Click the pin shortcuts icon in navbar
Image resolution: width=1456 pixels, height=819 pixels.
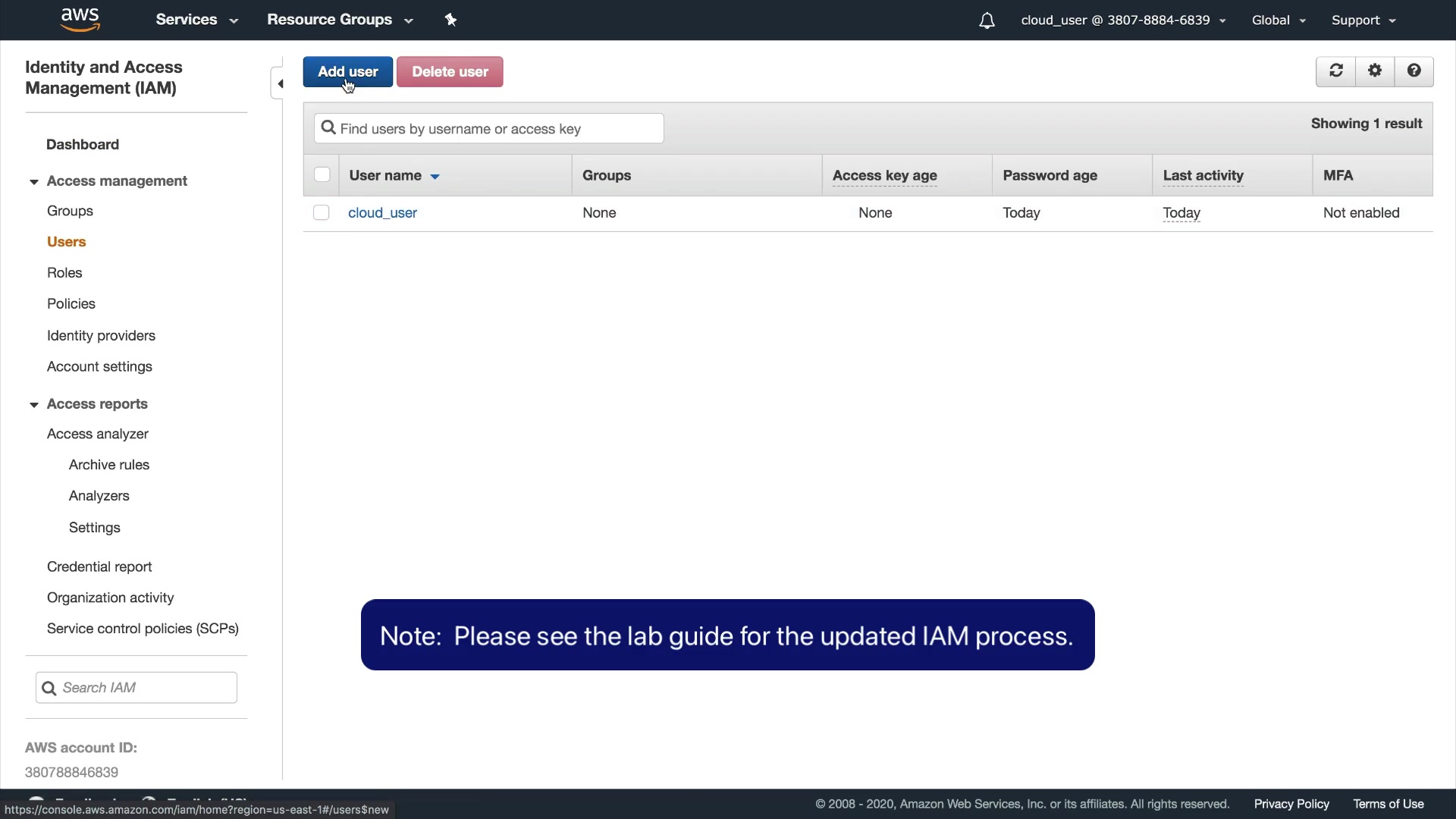point(450,20)
